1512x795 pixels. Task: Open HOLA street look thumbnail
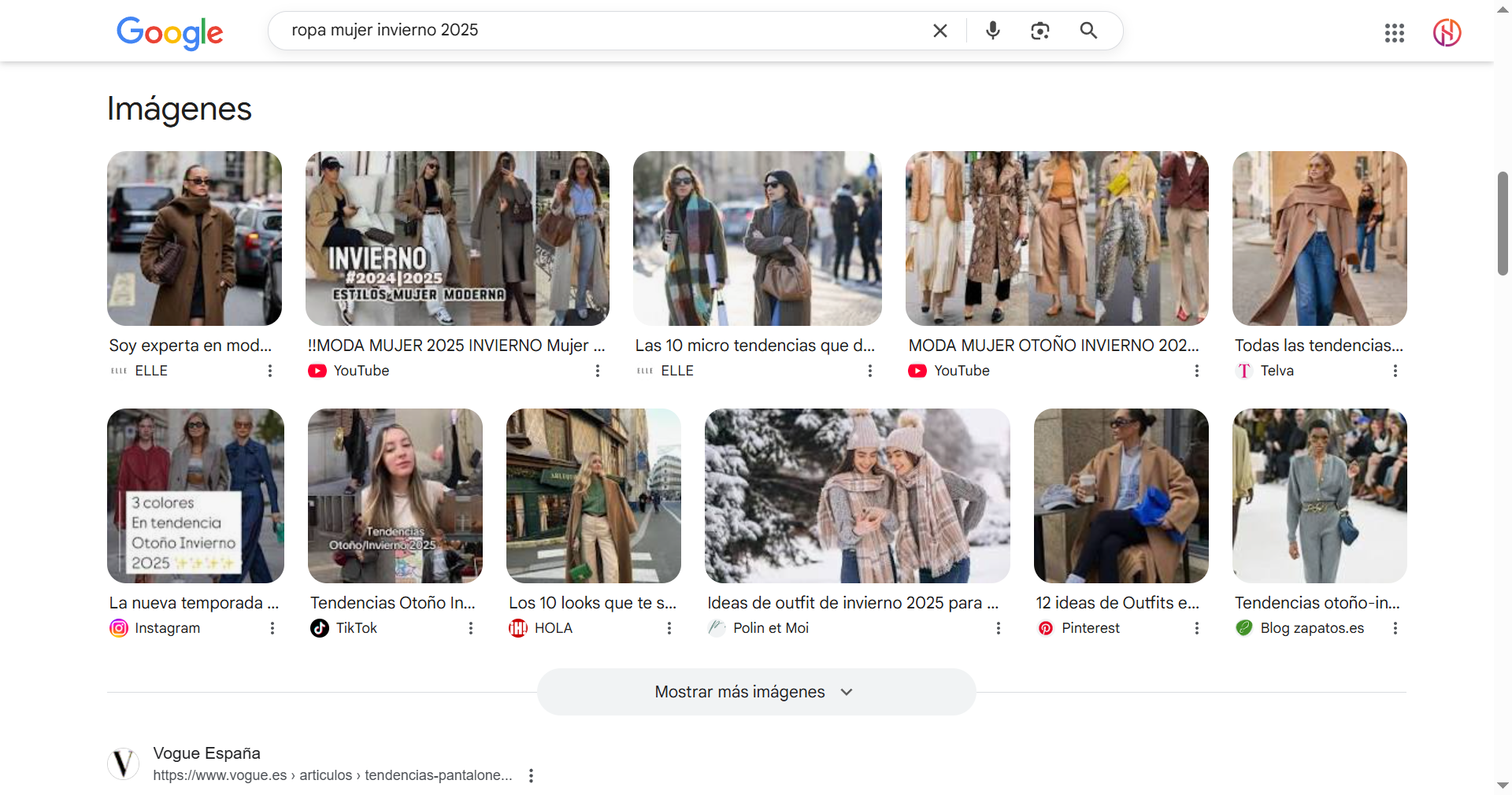click(594, 496)
